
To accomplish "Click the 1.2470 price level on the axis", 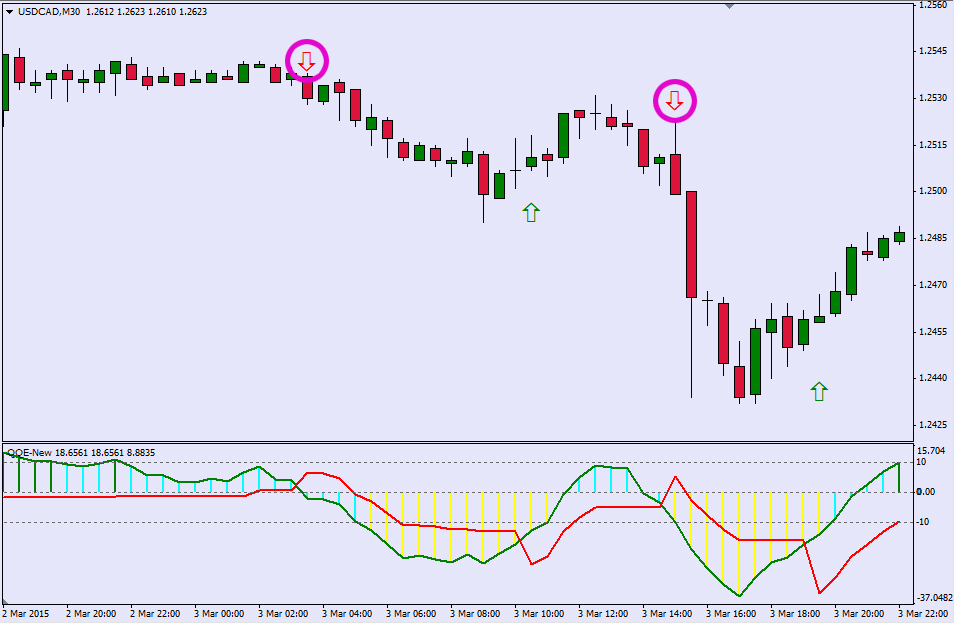I will click(933, 285).
